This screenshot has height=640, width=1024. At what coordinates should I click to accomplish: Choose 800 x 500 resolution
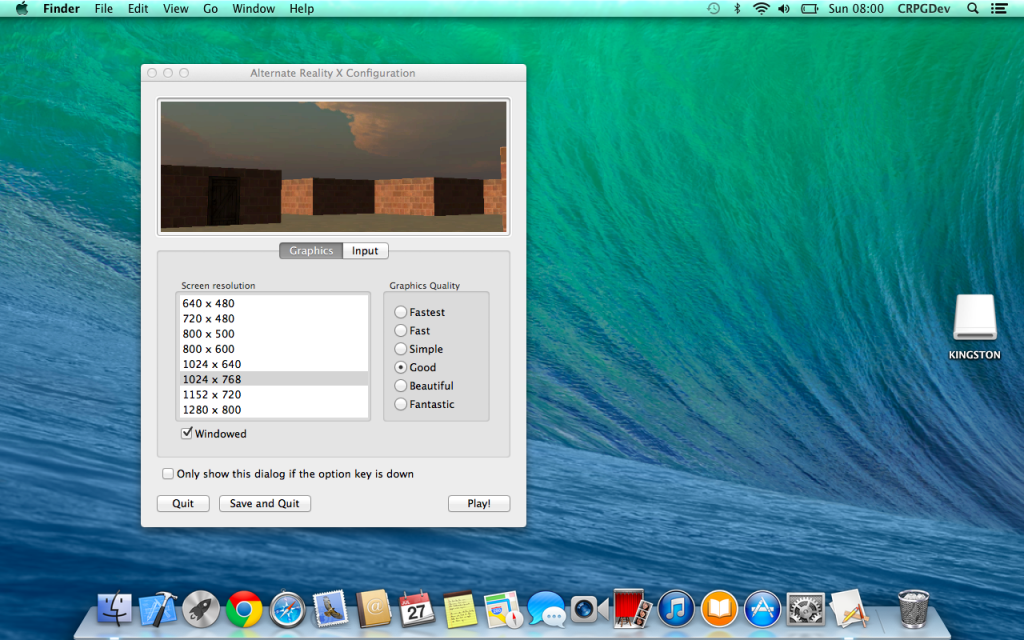point(274,334)
